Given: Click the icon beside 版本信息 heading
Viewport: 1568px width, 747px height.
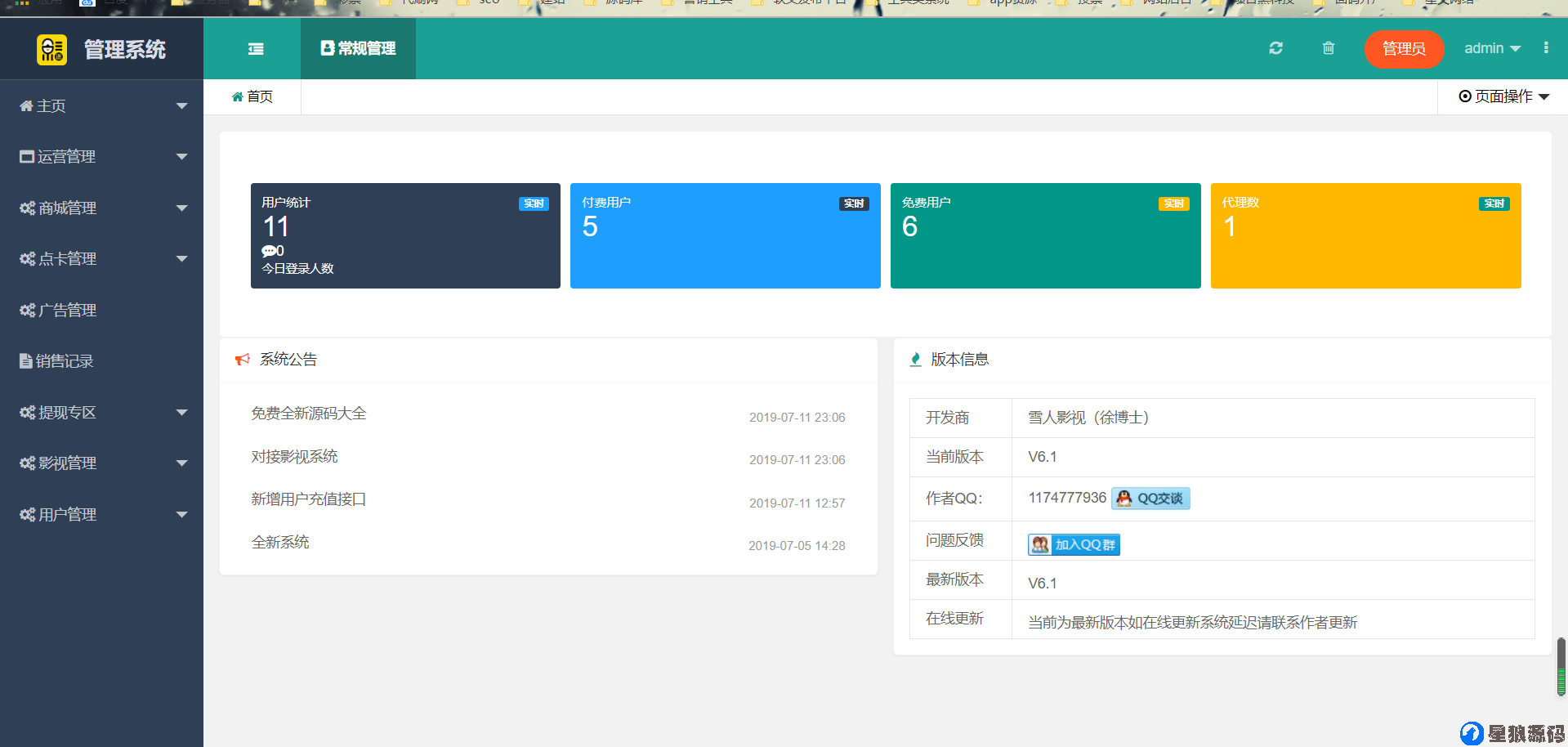Looking at the screenshot, I should [916, 360].
